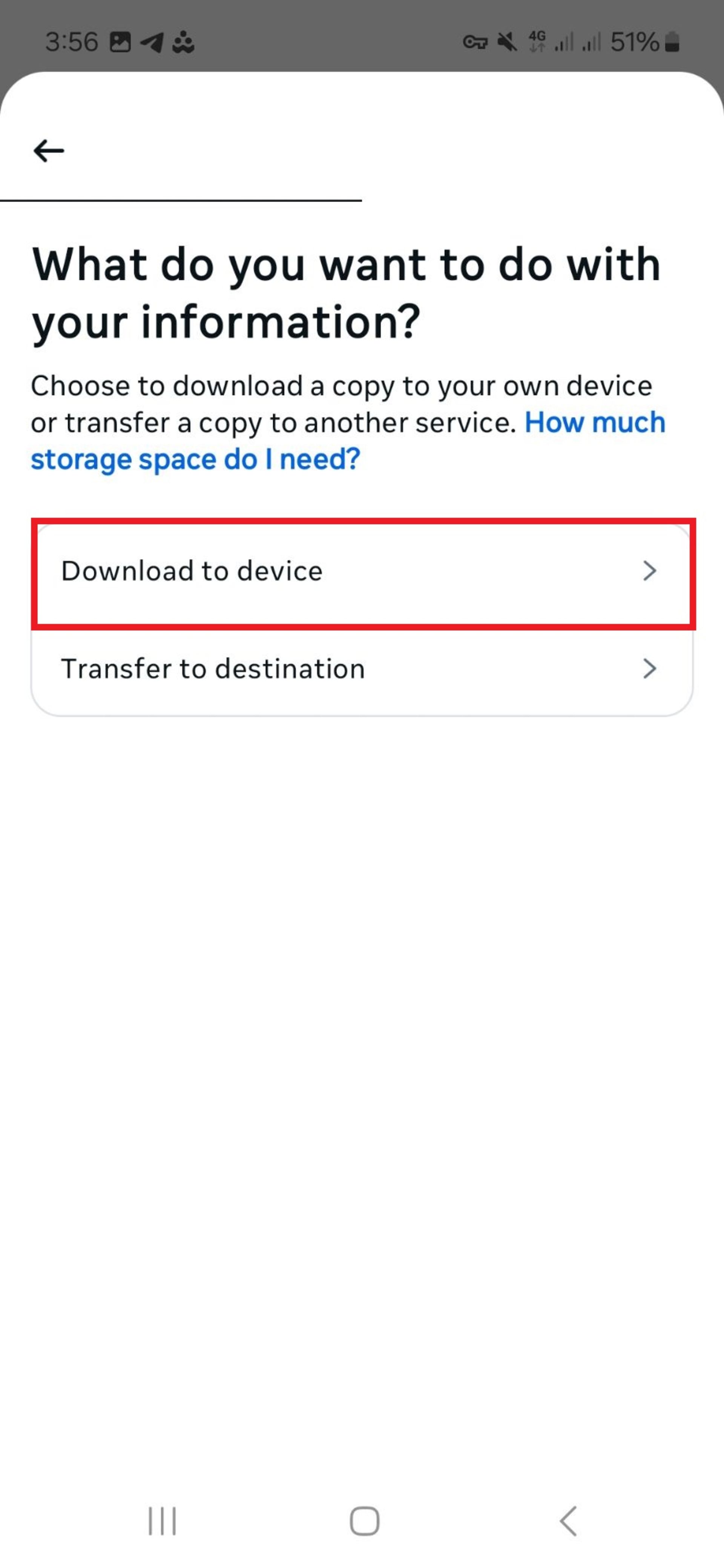Expand chevron beside Transfer to destination
Image resolution: width=724 pixels, height=1568 pixels.
tap(650, 669)
